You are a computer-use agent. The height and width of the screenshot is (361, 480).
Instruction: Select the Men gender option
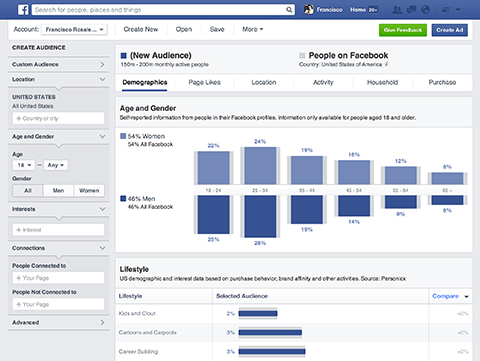58,190
